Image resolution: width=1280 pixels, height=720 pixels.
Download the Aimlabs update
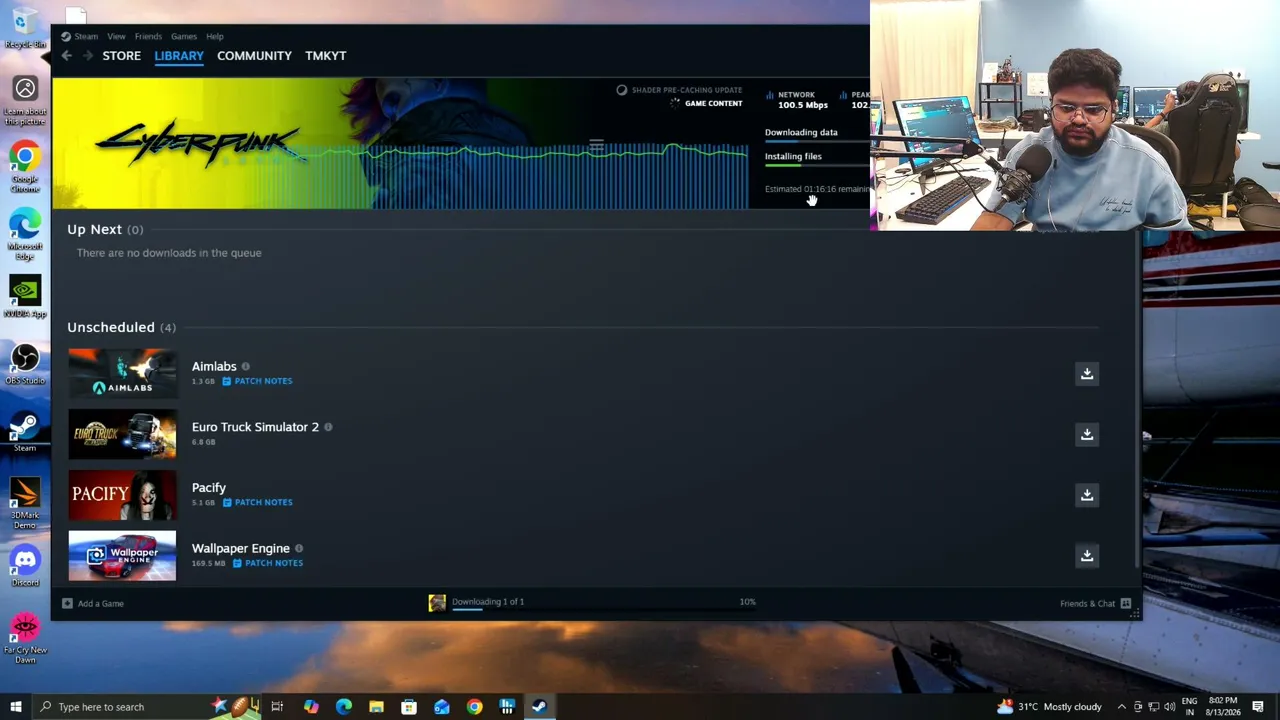point(1087,373)
